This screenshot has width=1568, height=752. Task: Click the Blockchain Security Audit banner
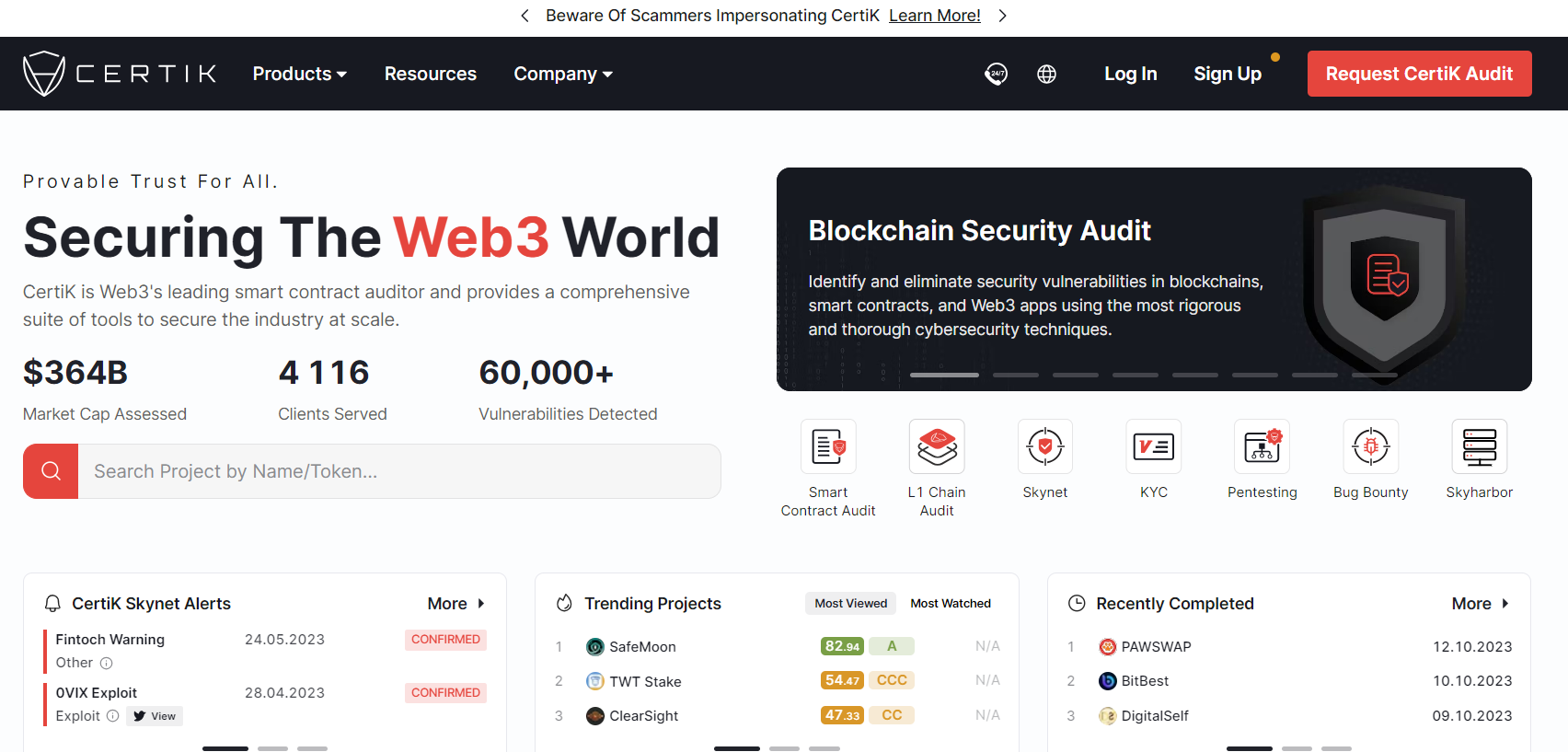(x=1154, y=279)
